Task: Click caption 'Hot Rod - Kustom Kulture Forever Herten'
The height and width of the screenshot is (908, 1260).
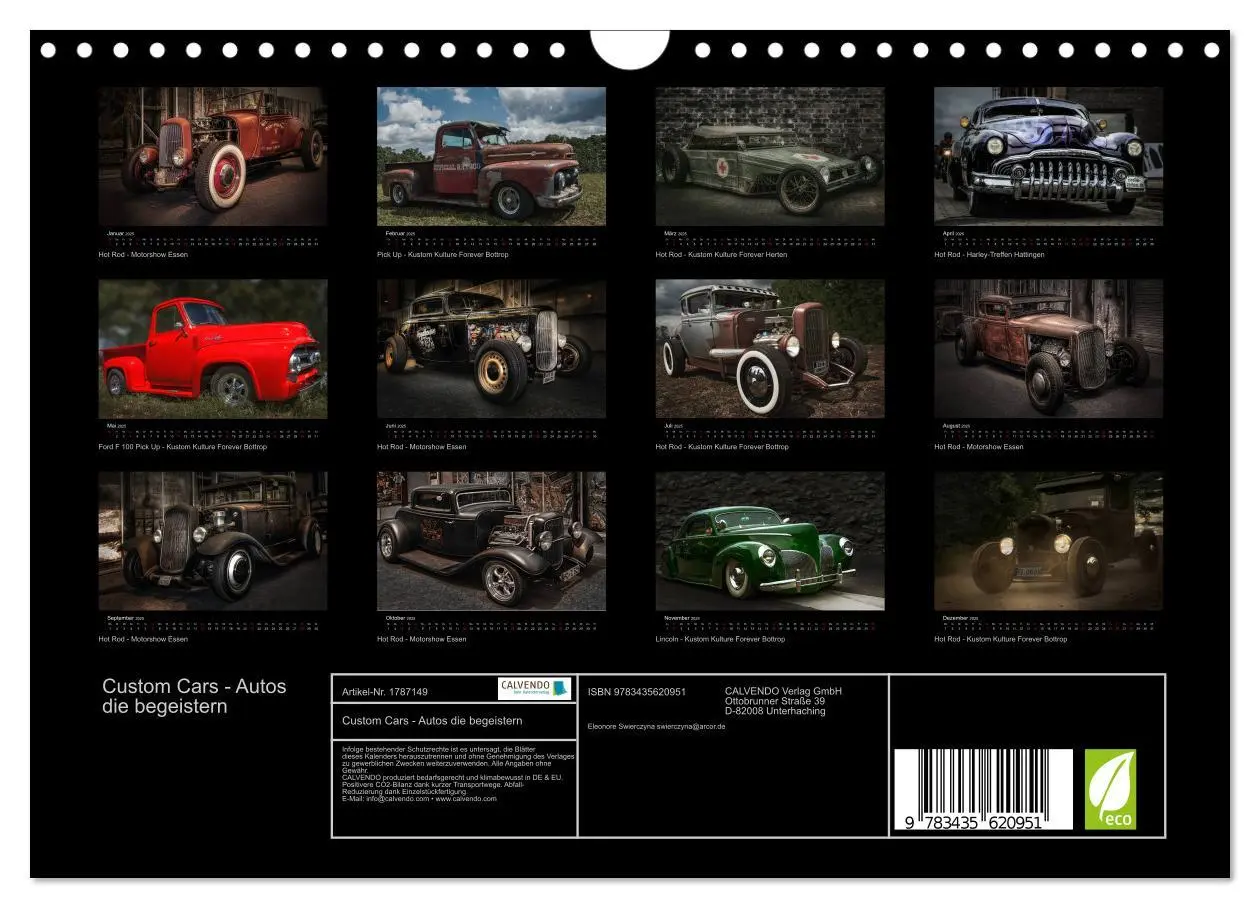Action: click(721, 255)
